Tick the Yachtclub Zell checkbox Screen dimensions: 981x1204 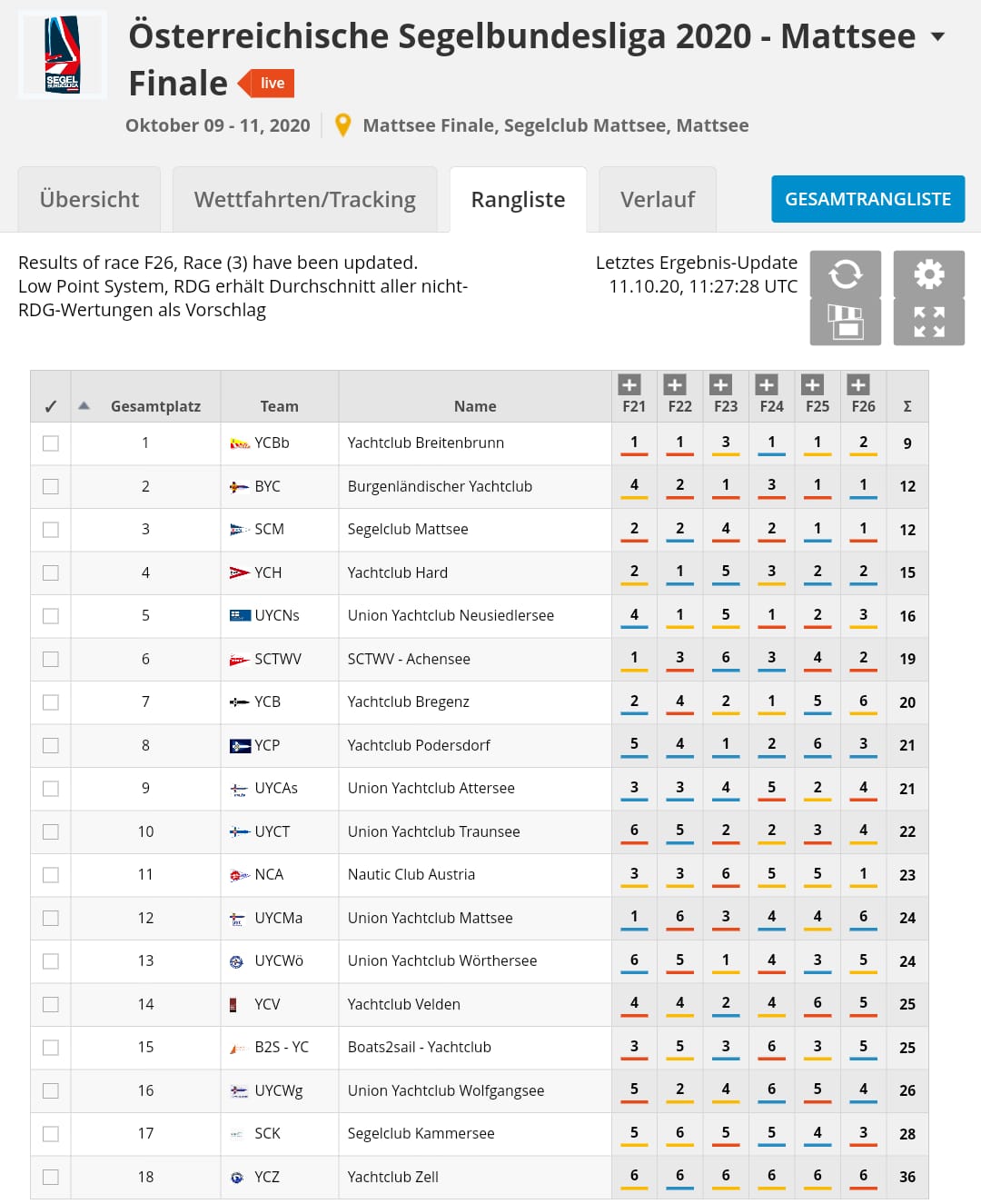pos(51,1177)
